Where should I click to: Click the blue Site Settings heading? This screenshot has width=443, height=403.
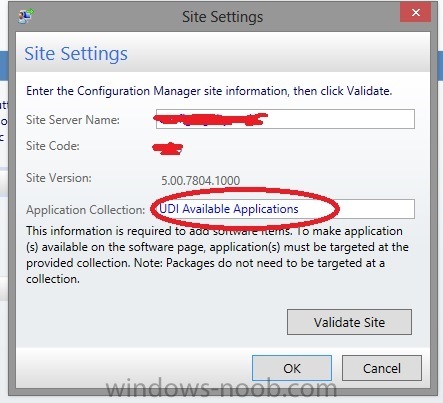(76, 53)
